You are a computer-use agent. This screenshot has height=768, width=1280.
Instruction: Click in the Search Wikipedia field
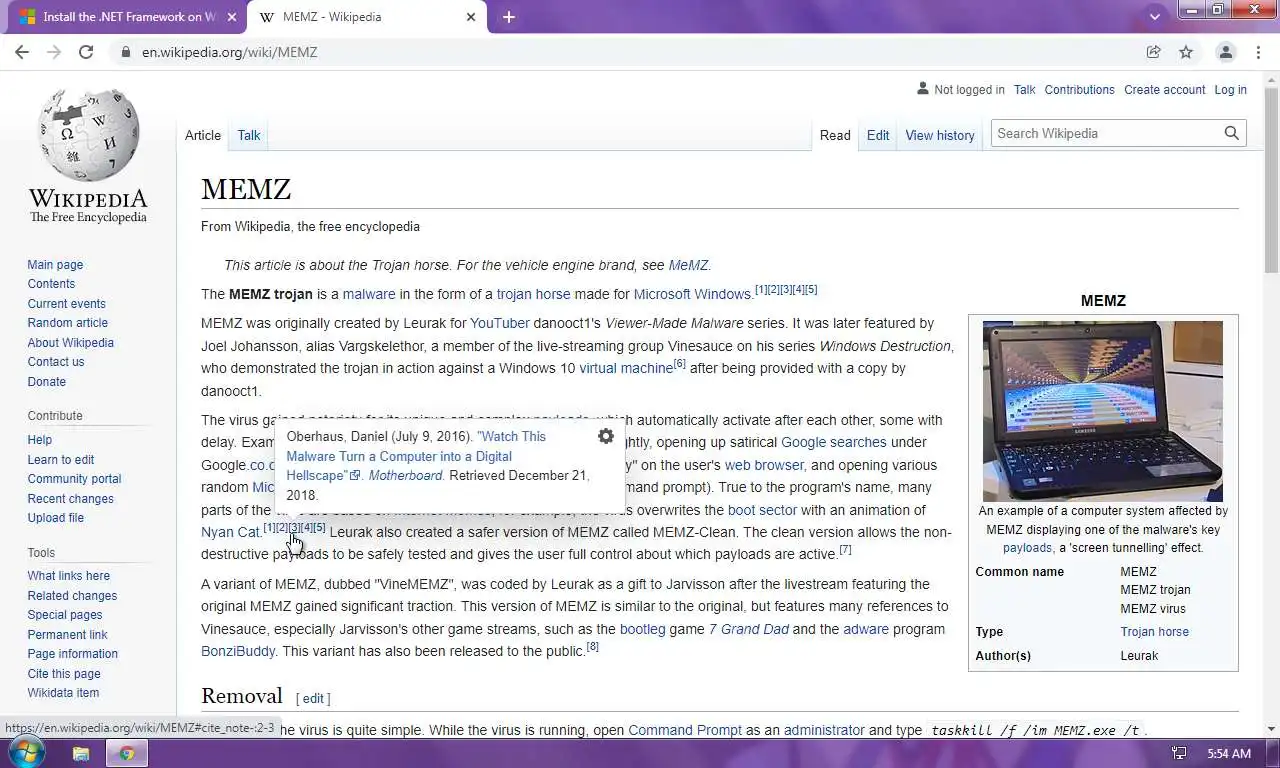coord(1105,133)
